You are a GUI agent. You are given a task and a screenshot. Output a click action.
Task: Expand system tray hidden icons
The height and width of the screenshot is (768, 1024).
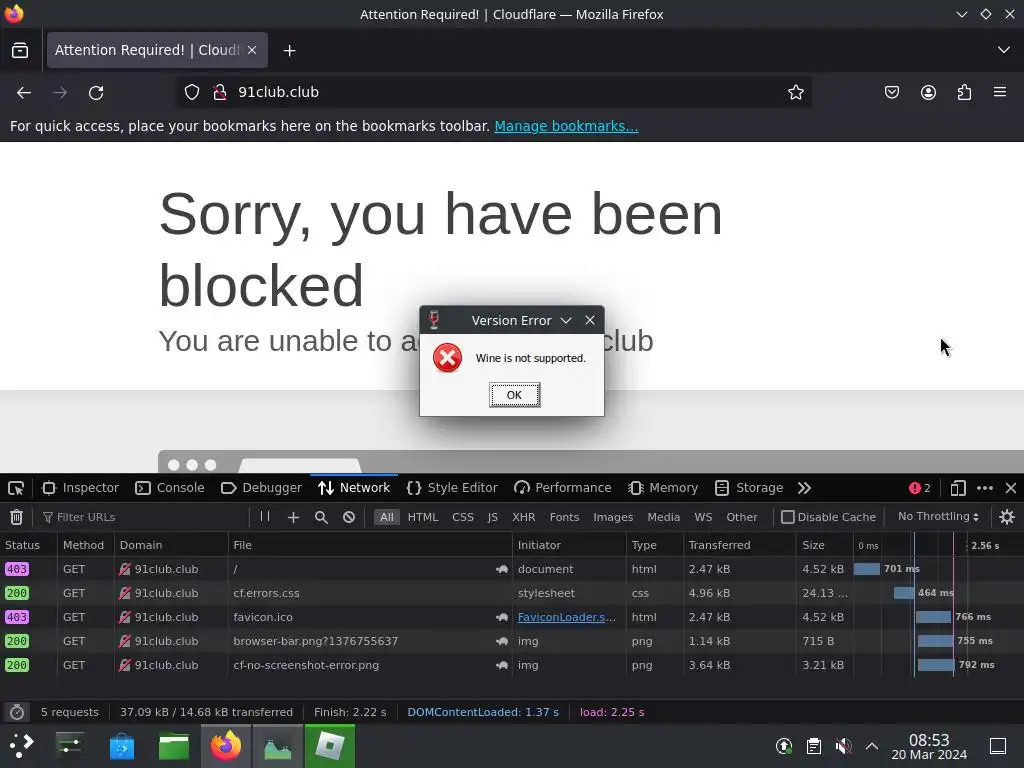tap(872, 746)
